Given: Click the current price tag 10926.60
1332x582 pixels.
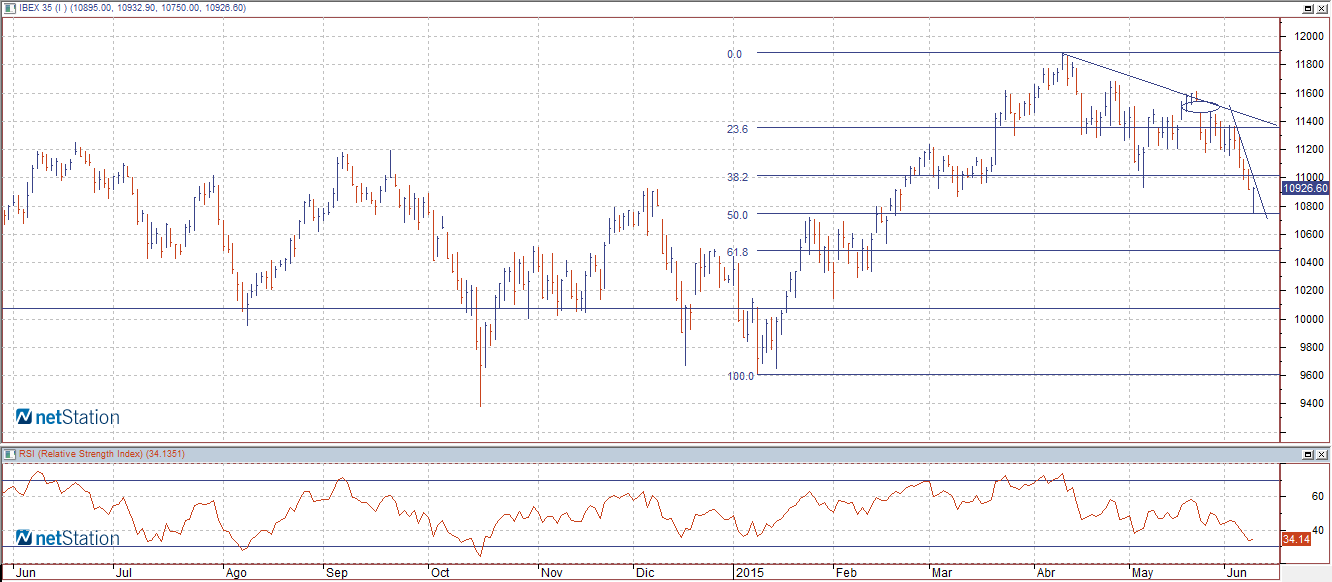Looking at the screenshot, I should pos(1304,188).
